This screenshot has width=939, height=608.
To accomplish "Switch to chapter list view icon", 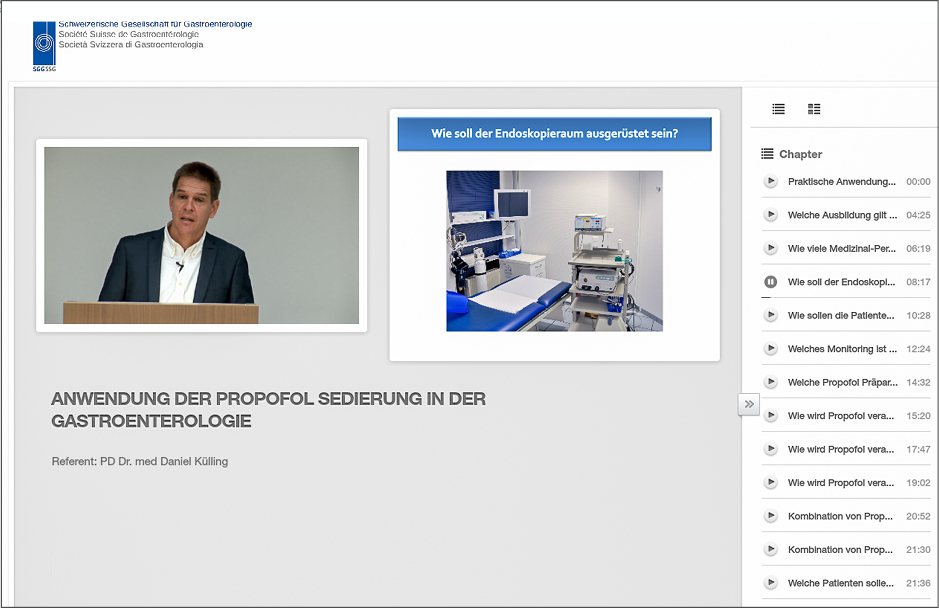I will tap(778, 109).
